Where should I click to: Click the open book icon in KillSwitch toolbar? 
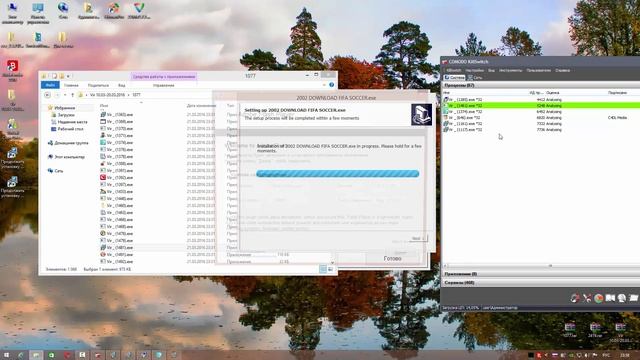[x=610, y=298]
